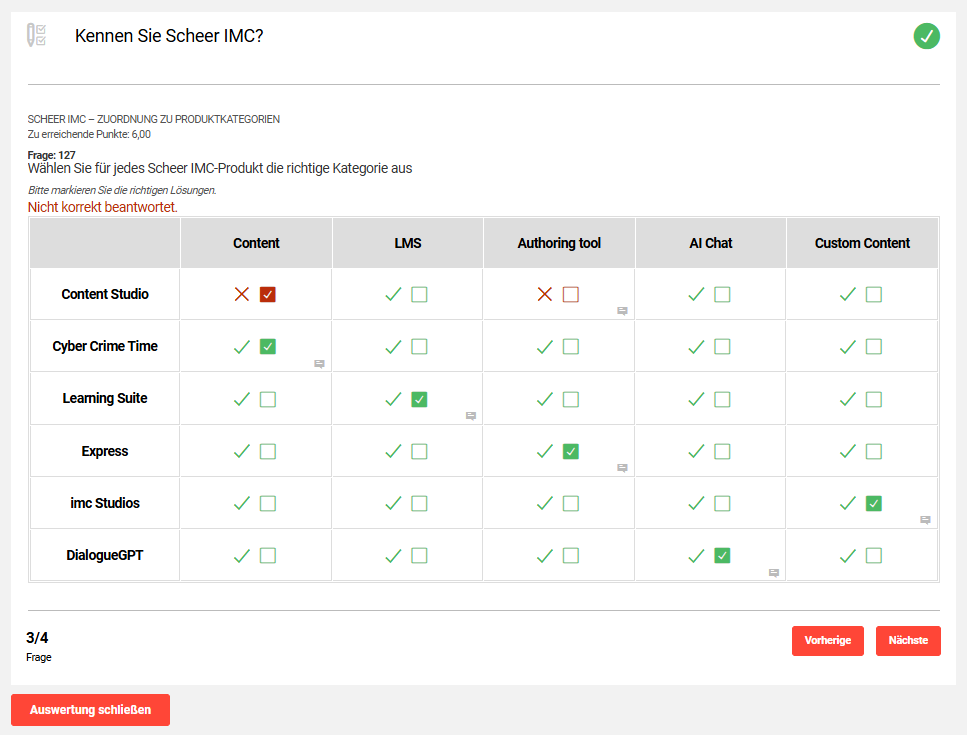
Task: Click the Nicht korrekt beantwortet message
Action: 102,207
